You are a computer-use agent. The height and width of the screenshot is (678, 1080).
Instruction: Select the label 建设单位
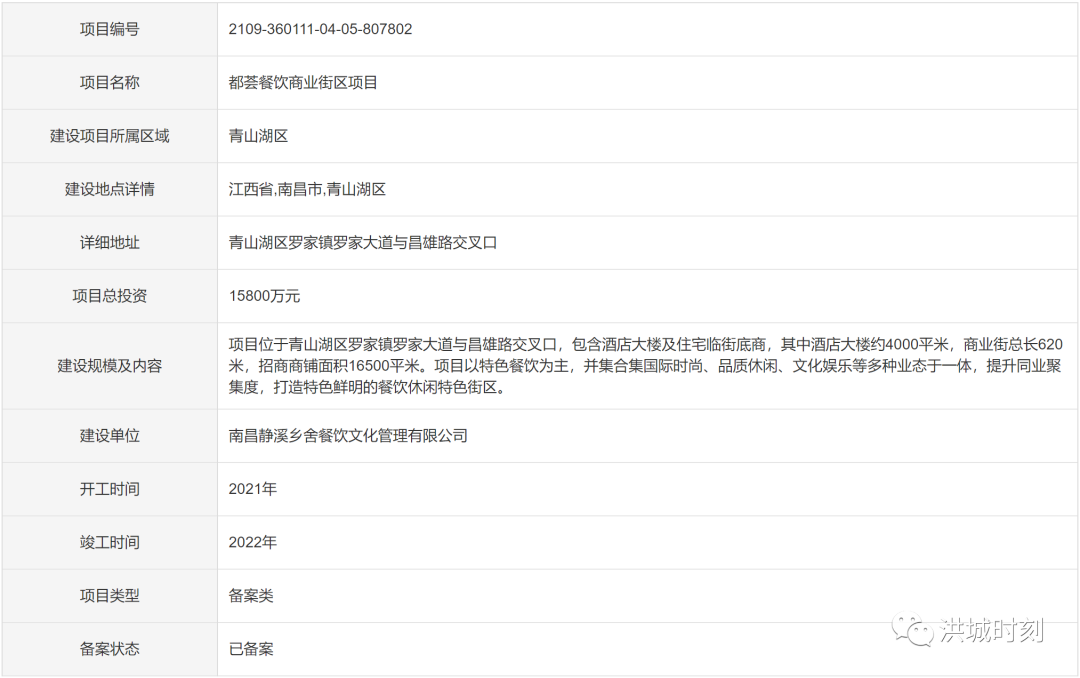pos(110,435)
